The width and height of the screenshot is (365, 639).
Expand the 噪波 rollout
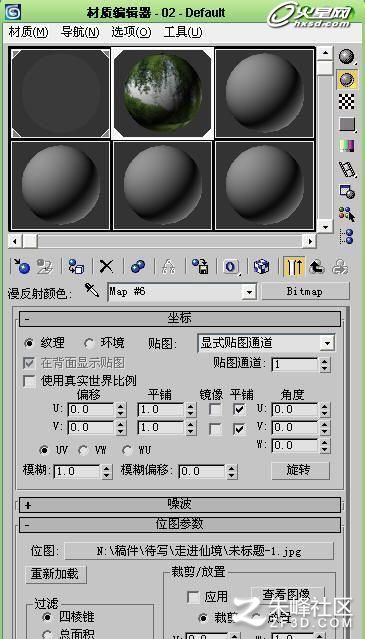pyautogui.click(x=180, y=505)
